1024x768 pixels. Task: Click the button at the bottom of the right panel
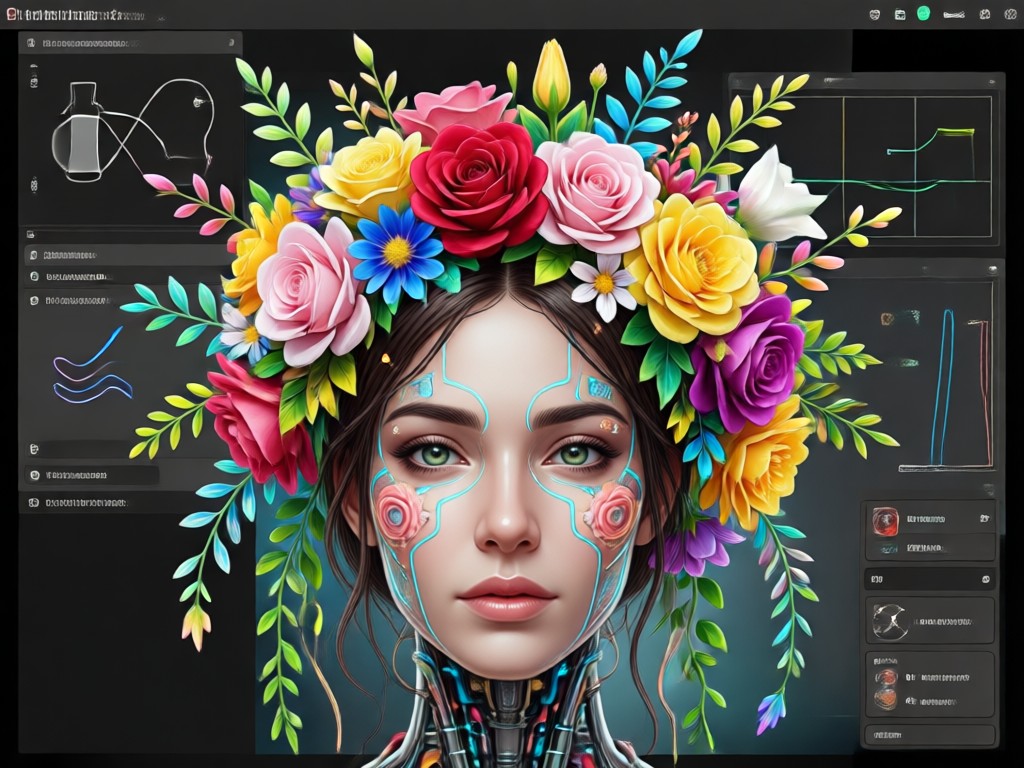click(931, 735)
